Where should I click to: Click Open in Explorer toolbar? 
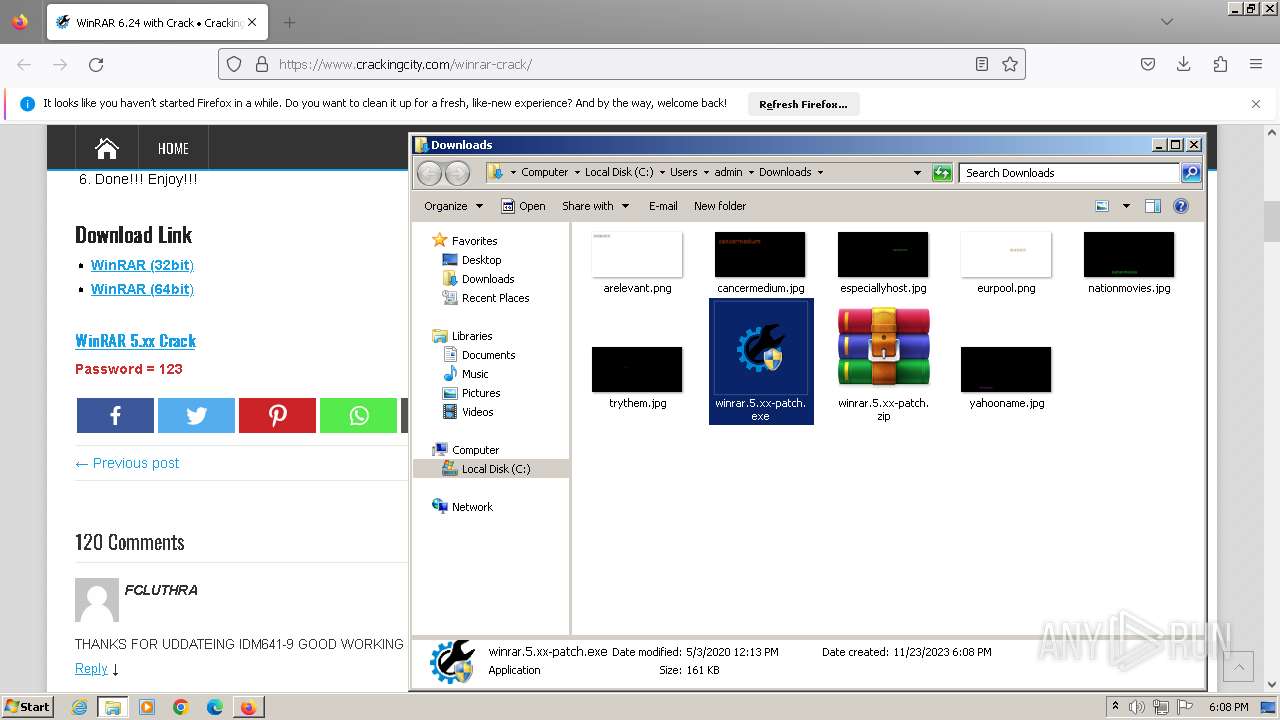(523, 206)
